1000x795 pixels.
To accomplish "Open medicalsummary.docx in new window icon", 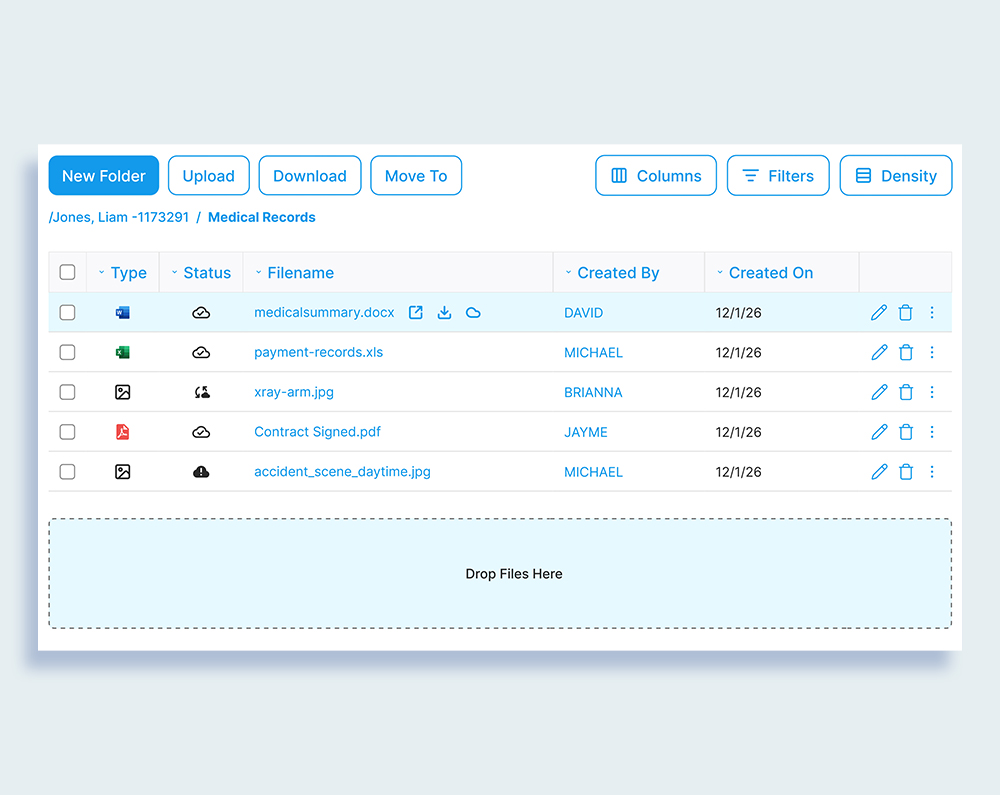I will [416, 313].
